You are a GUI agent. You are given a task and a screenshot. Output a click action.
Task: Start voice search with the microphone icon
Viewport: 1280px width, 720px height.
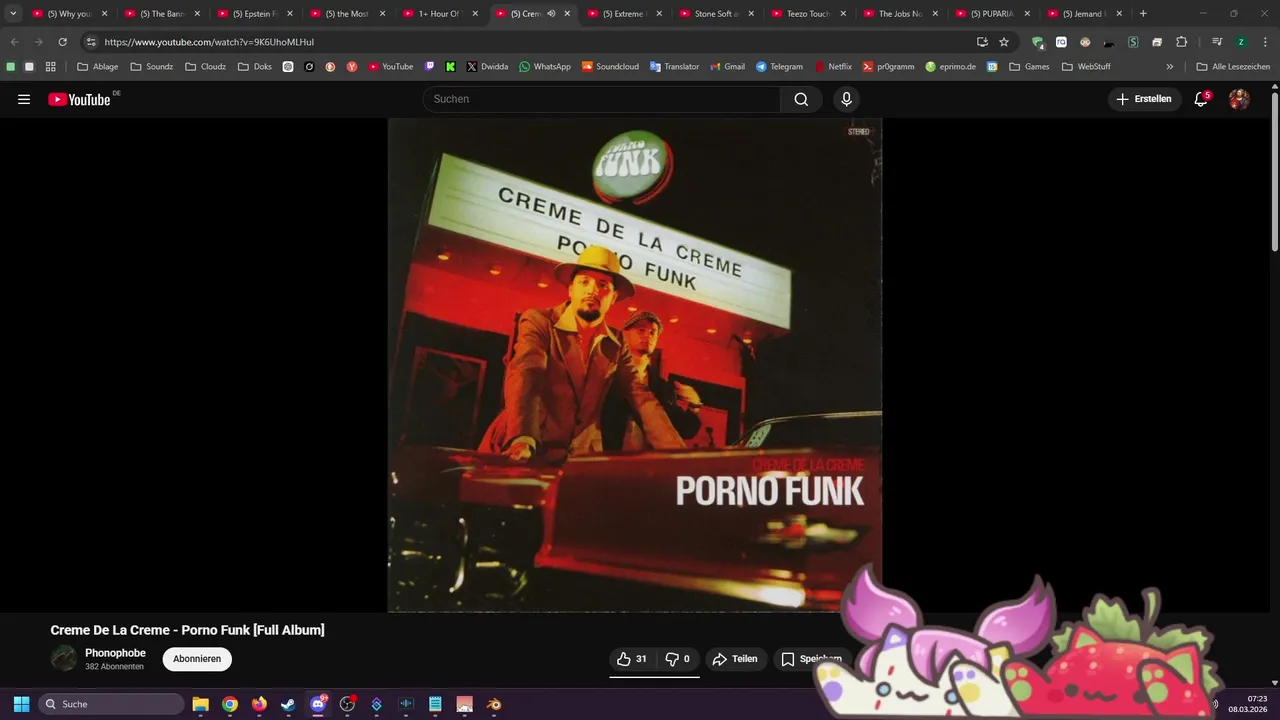(x=846, y=99)
